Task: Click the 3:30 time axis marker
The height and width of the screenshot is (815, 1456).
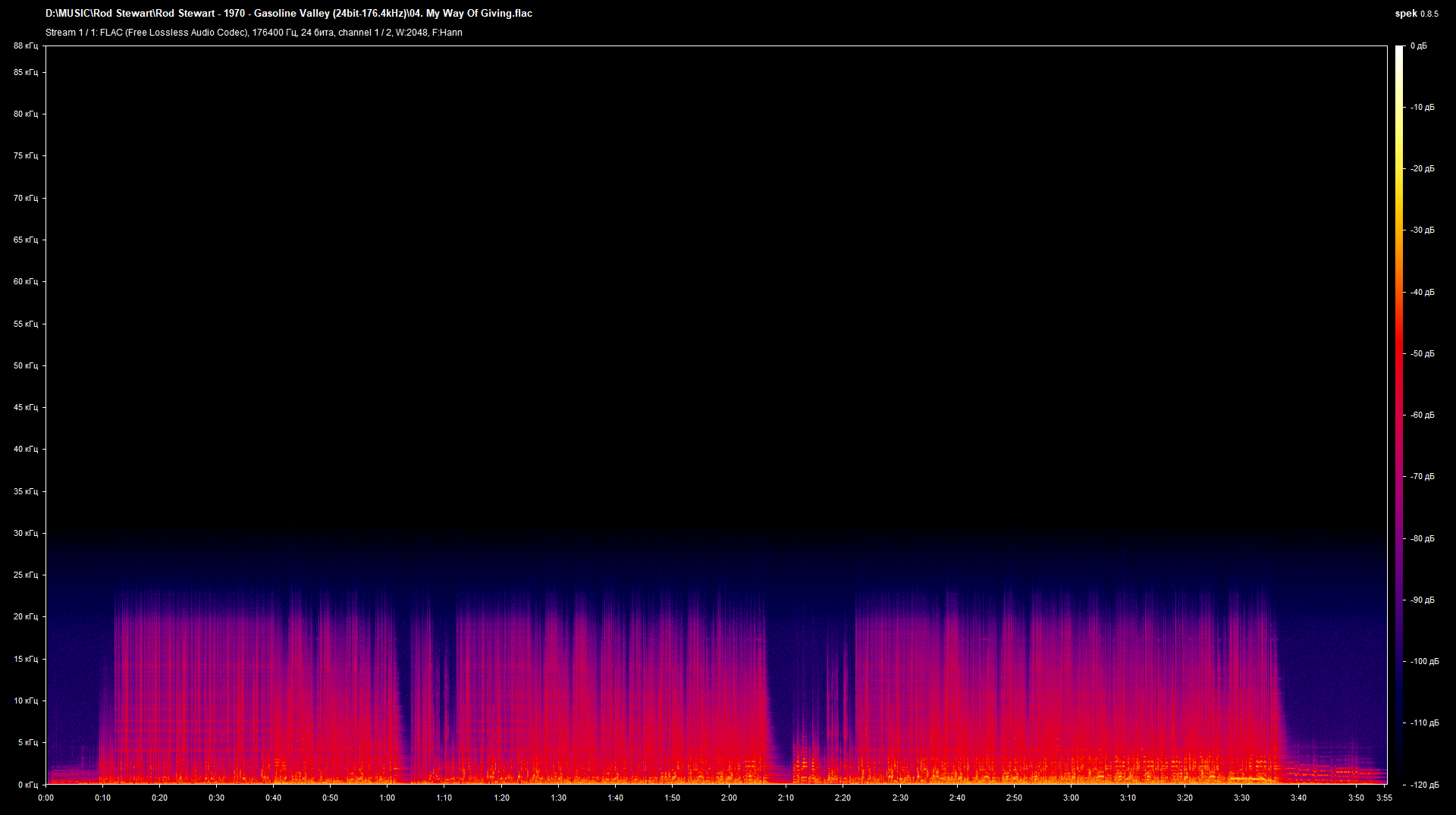Action: [1241, 798]
